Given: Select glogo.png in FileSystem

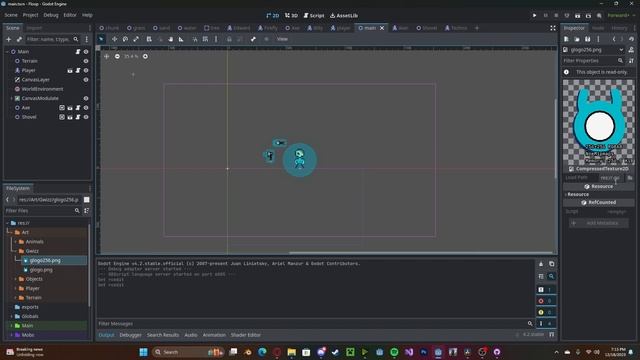Looking at the screenshot, I should click(x=41, y=270).
